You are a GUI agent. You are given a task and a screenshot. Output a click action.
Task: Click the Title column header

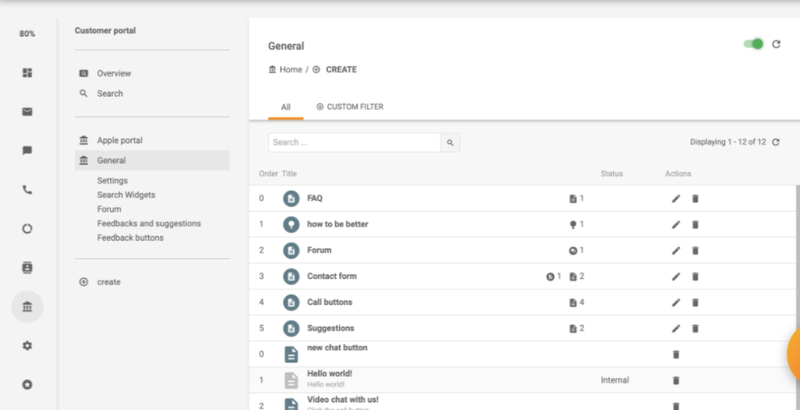pyautogui.click(x=289, y=174)
